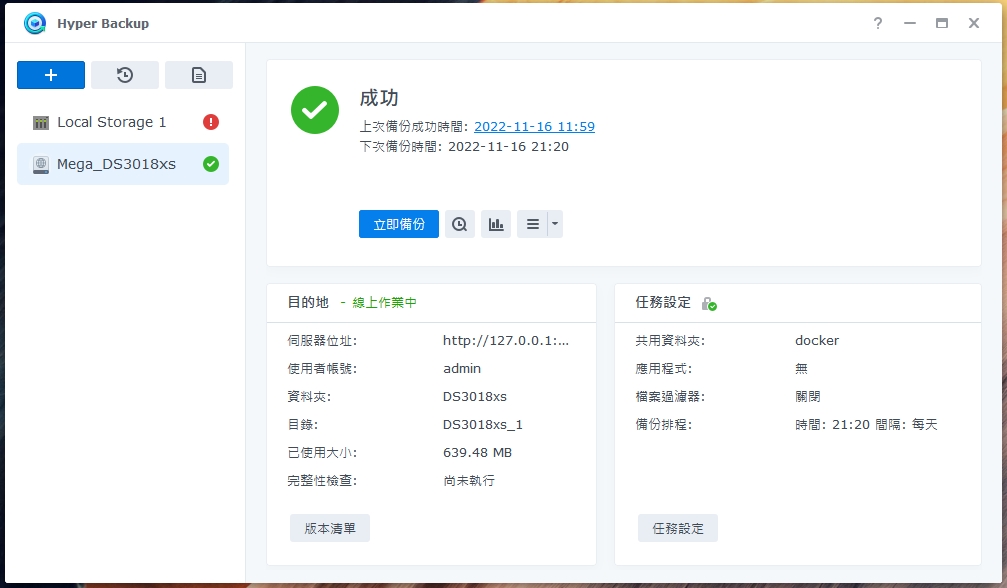1007x588 pixels.
Task: Click the red error badge on Local Storage 1
Action: click(211, 122)
